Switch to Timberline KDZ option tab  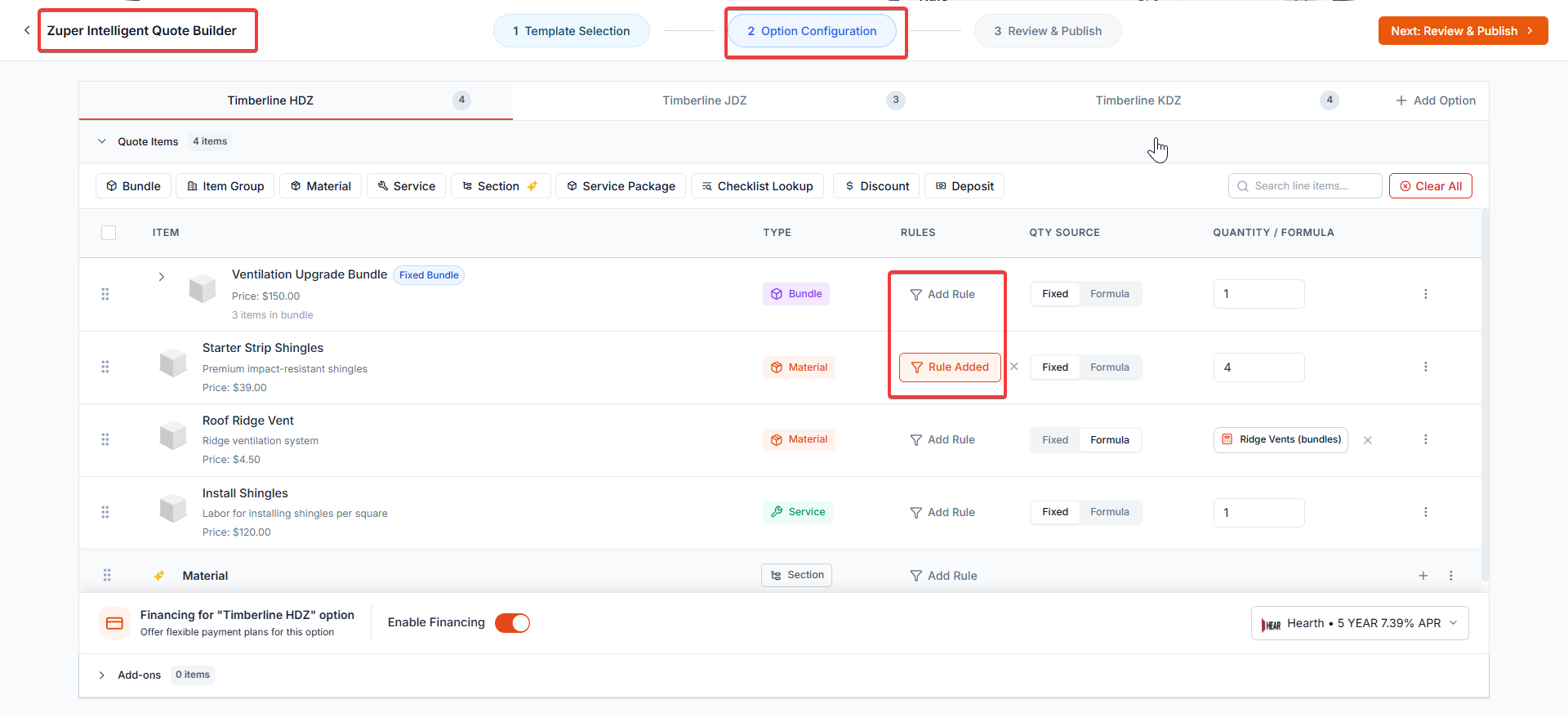coord(1163,100)
